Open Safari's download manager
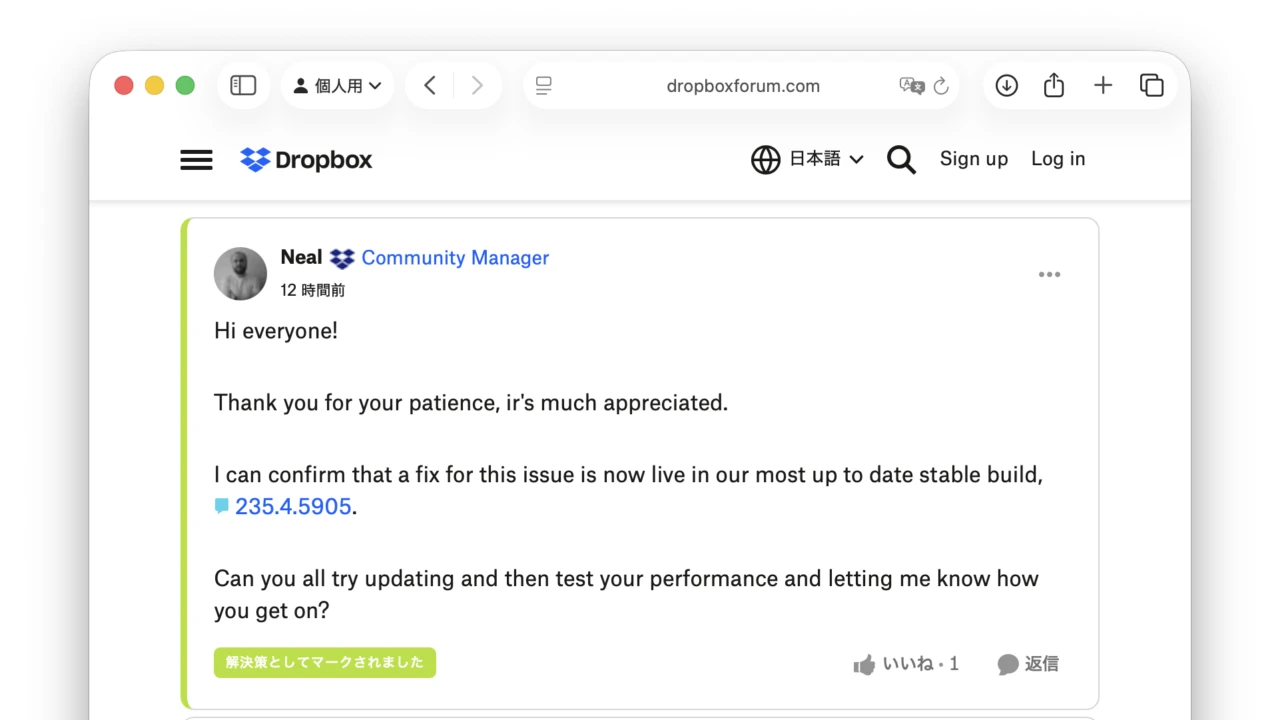Image resolution: width=1280 pixels, height=720 pixels. (x=1006, y=85)
